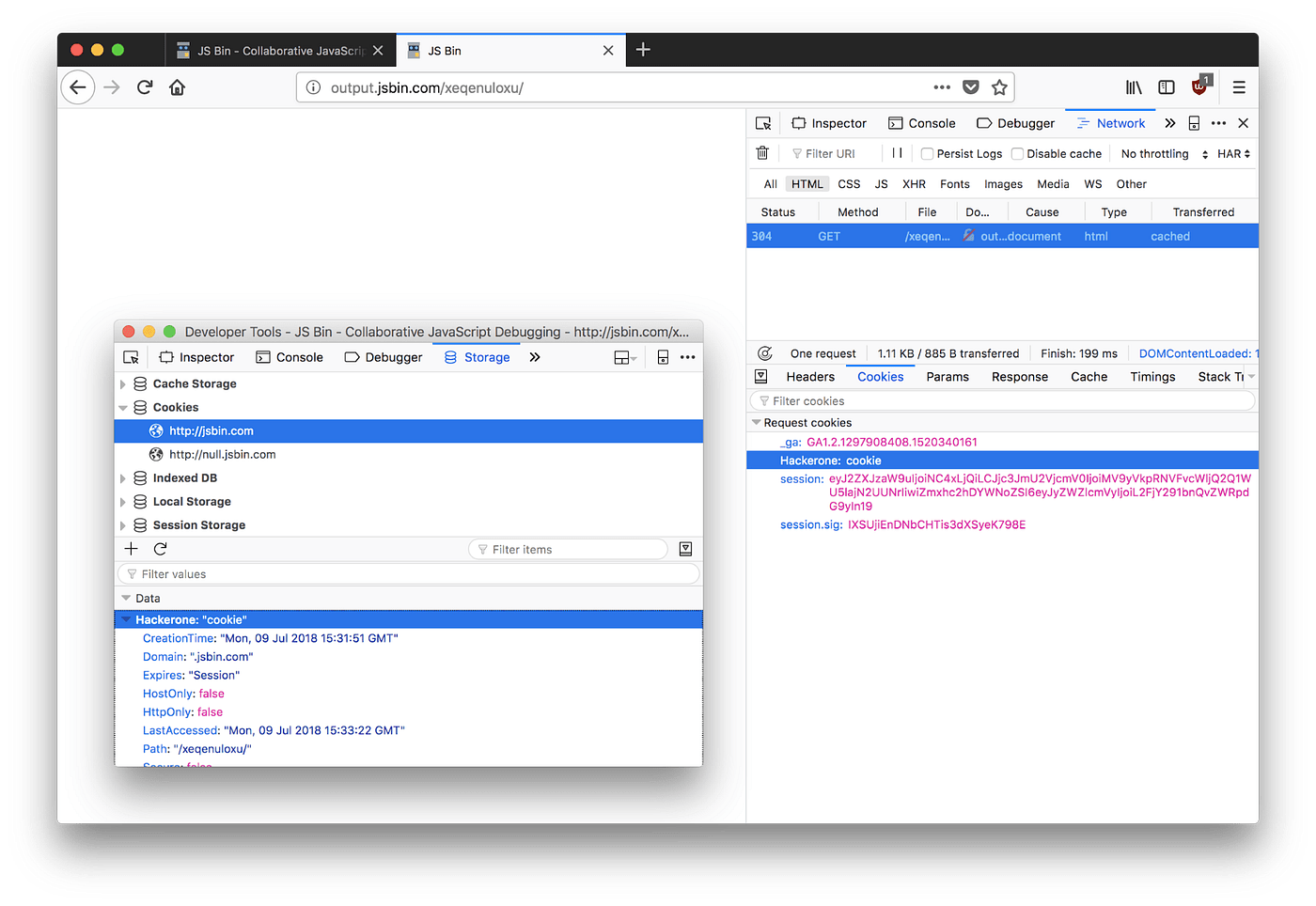Viewport: 1316px width, 906px height.
Task: Enable Disable cache
Action: point(1018,152)
